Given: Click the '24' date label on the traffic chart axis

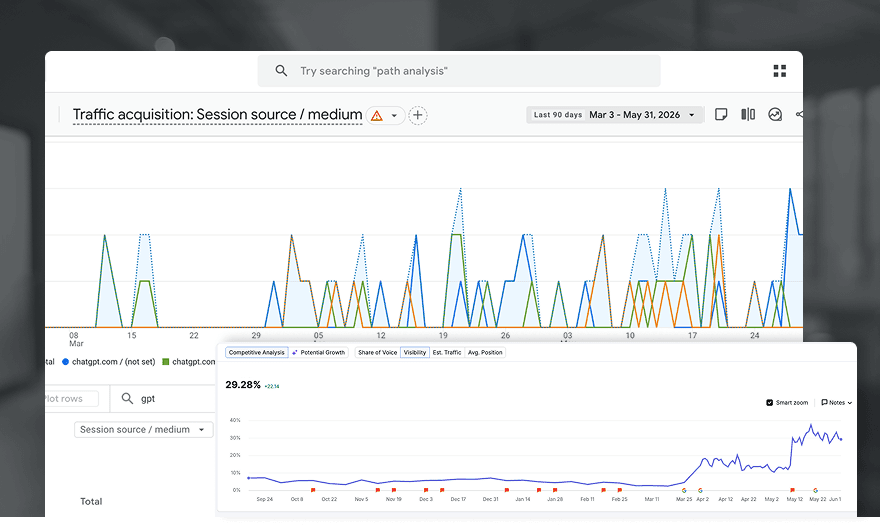Looking at the screenshot, I should [755, 335].
